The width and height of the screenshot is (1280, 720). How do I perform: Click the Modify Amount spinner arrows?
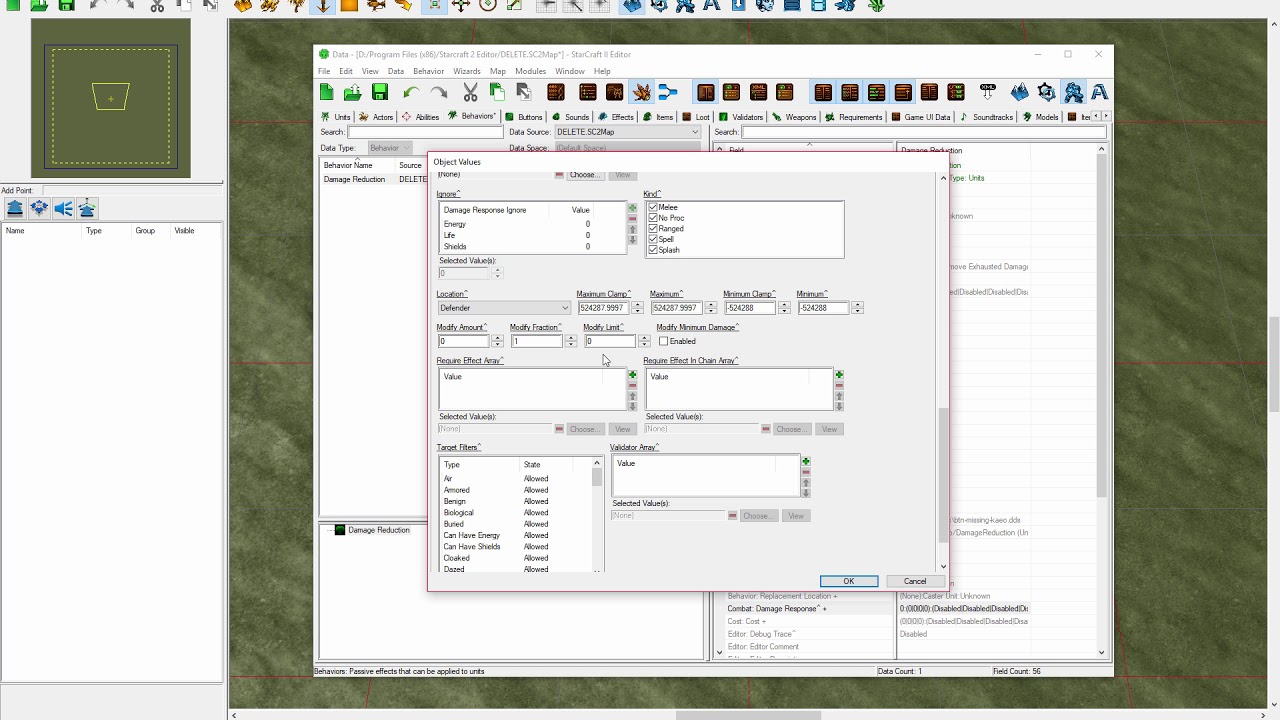click(497, 341)
